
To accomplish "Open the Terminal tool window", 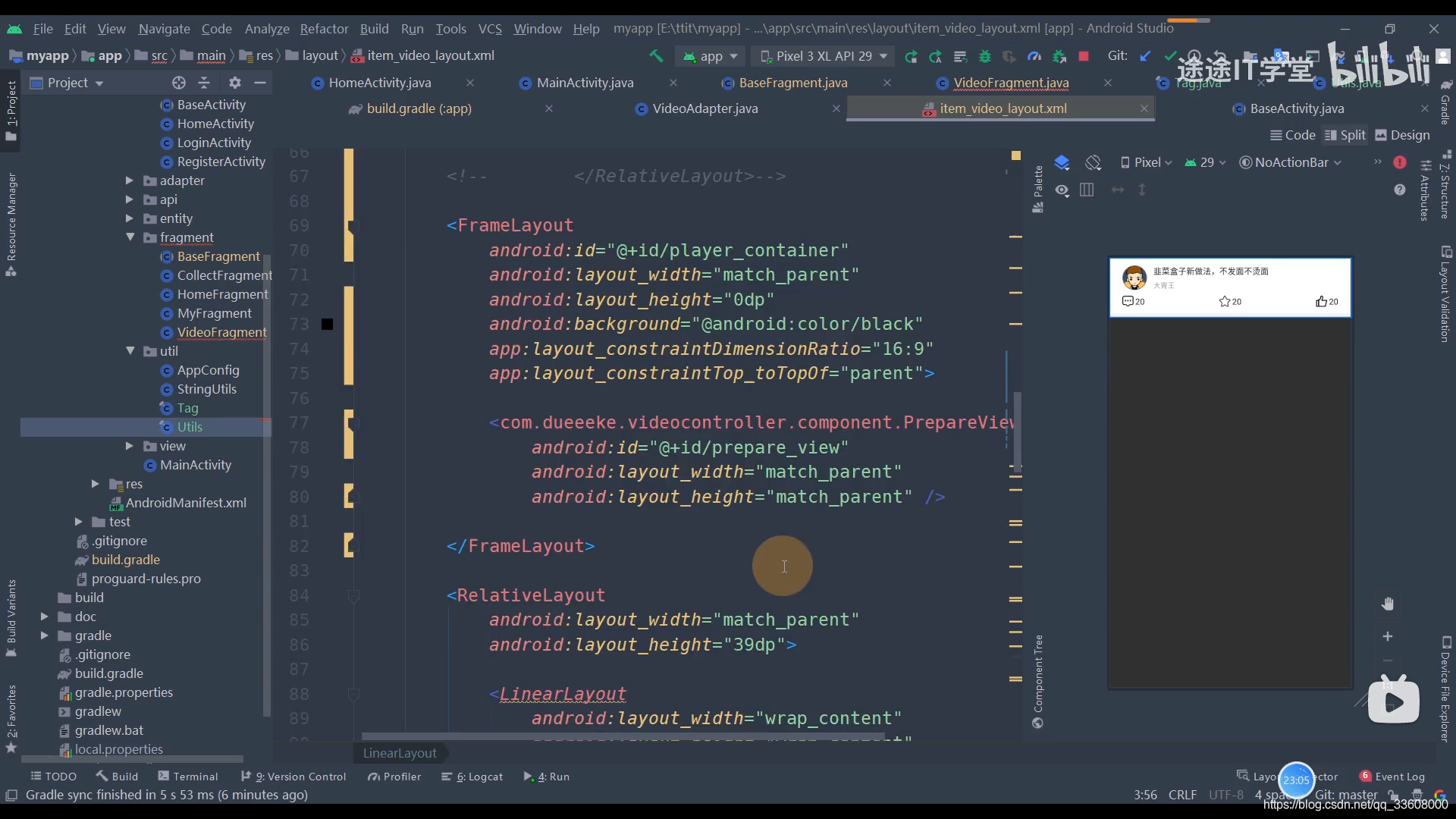I will click(188, 777).
